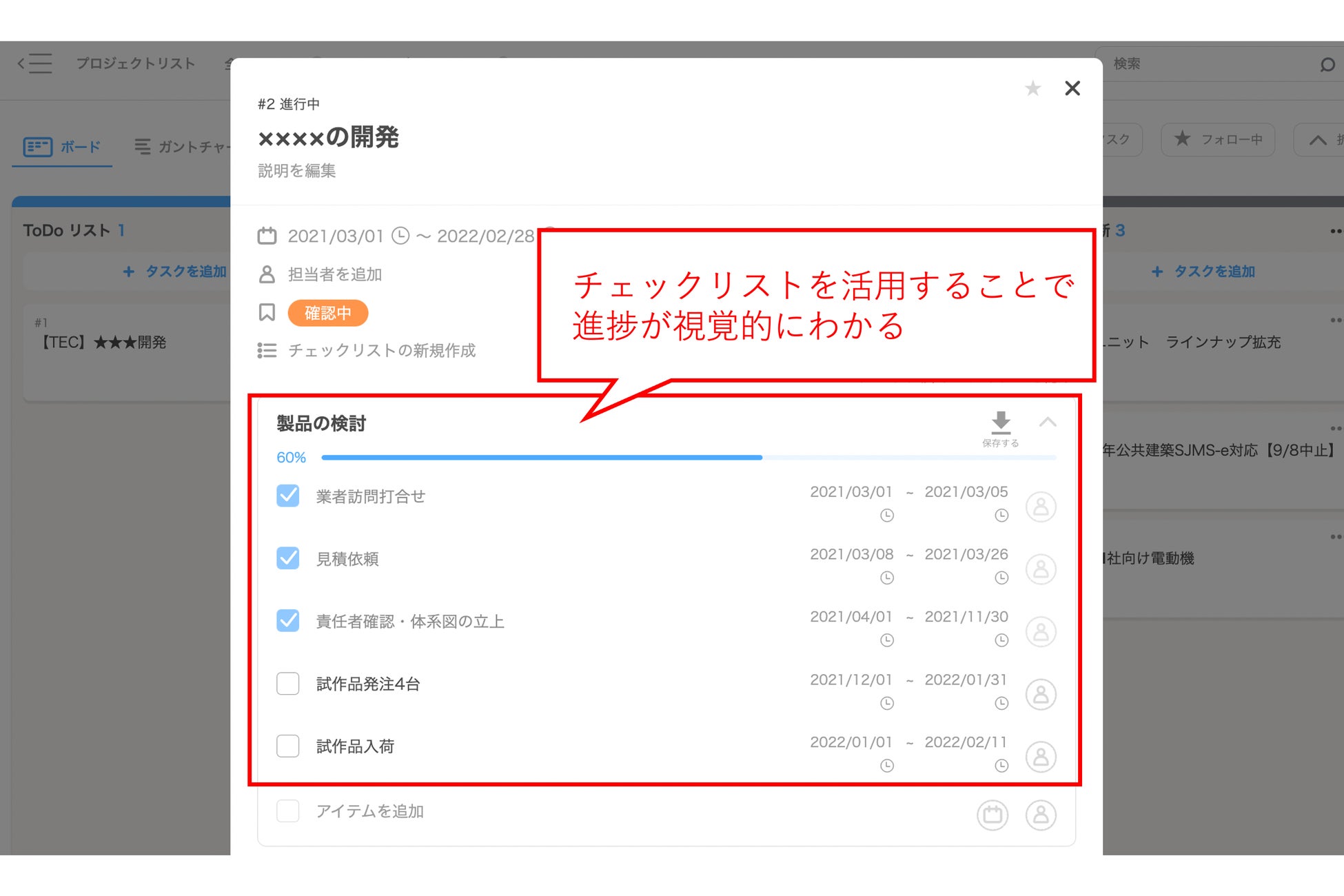Uncheck the 見積依頼 checkbox
1344x896 pixels.
[288, 558]
